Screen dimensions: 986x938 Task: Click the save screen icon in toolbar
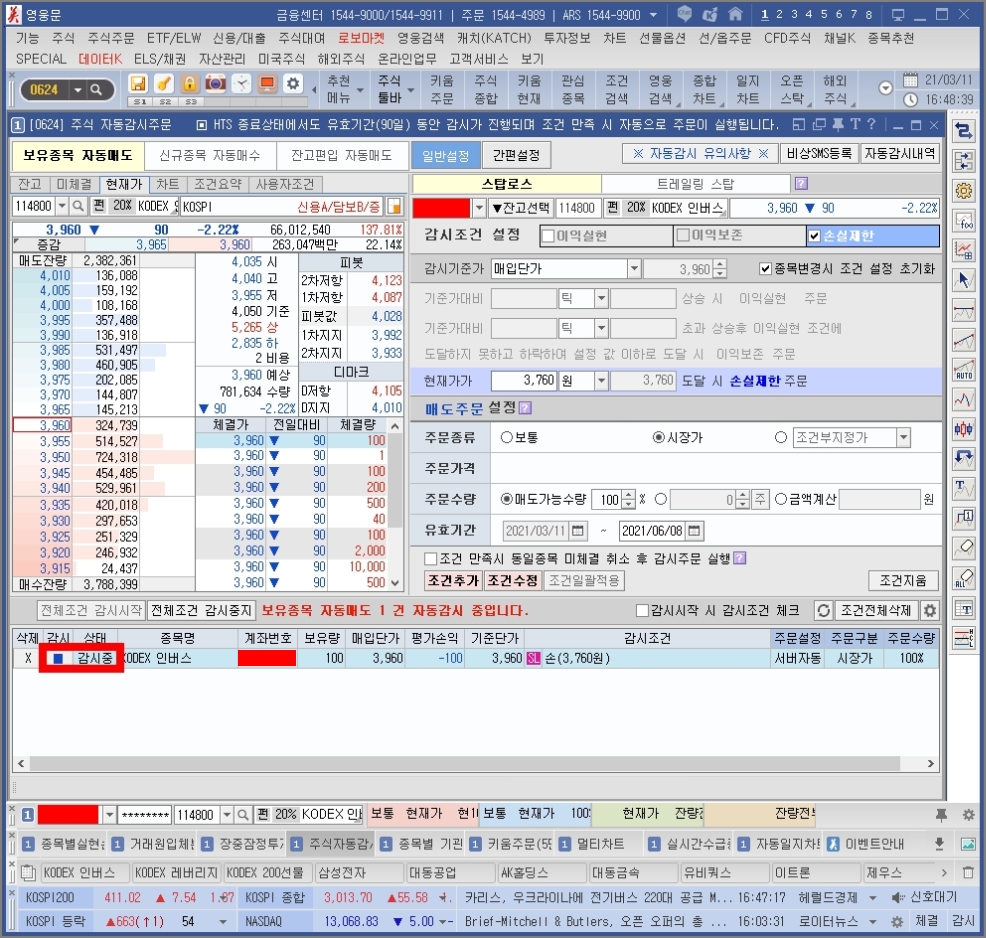pos(138,84)
